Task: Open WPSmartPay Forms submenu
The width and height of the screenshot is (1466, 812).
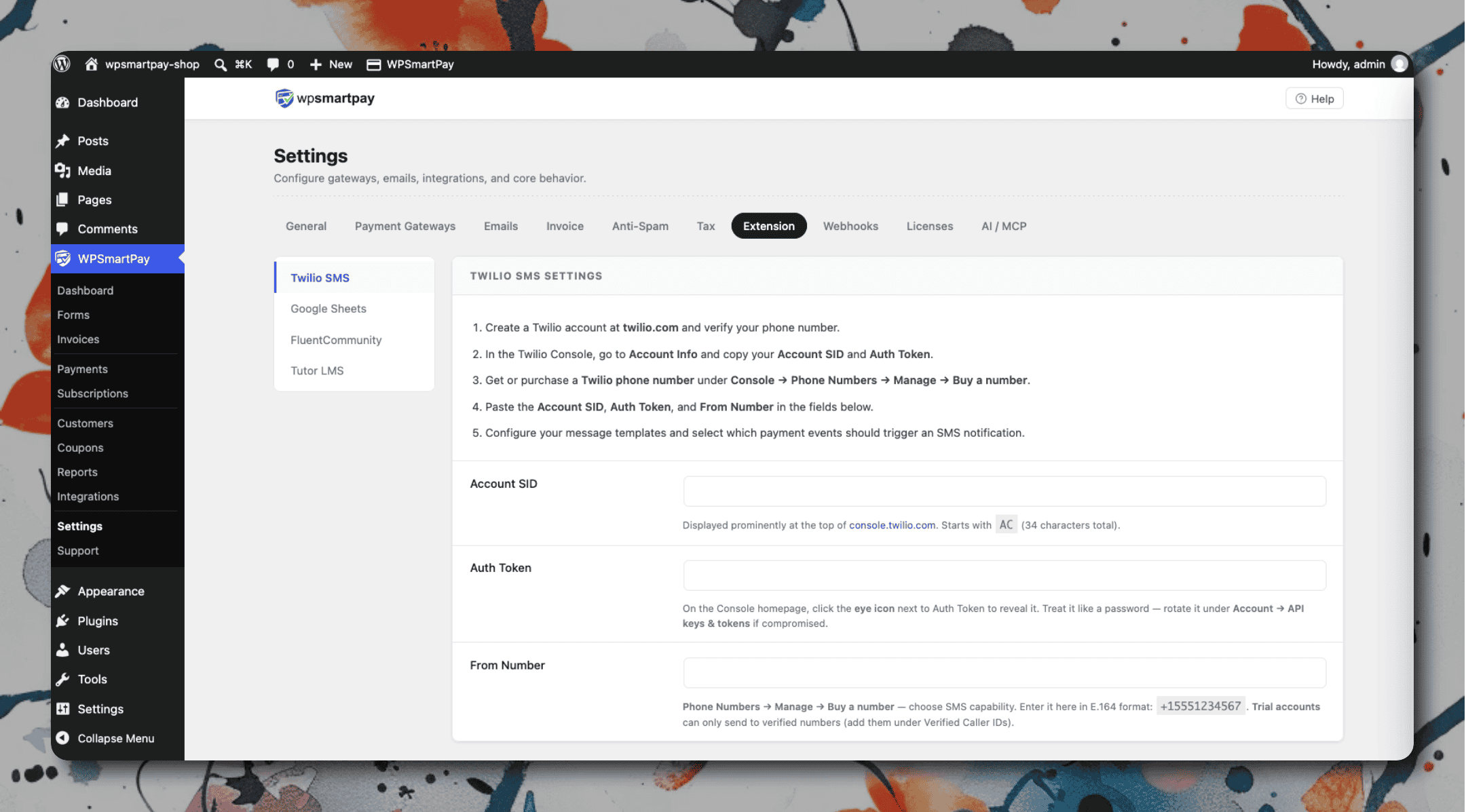Action: 73,315
